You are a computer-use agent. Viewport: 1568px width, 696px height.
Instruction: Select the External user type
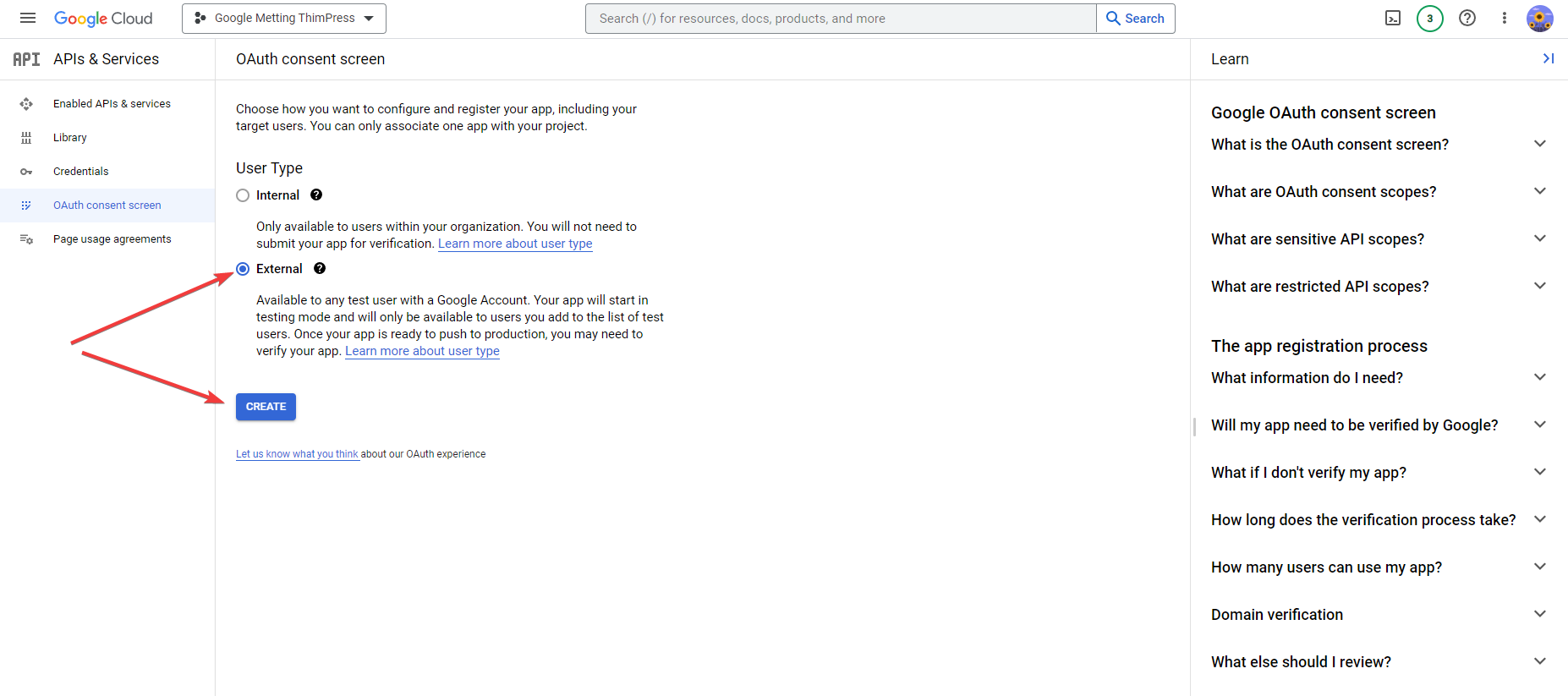coord(243,269)
